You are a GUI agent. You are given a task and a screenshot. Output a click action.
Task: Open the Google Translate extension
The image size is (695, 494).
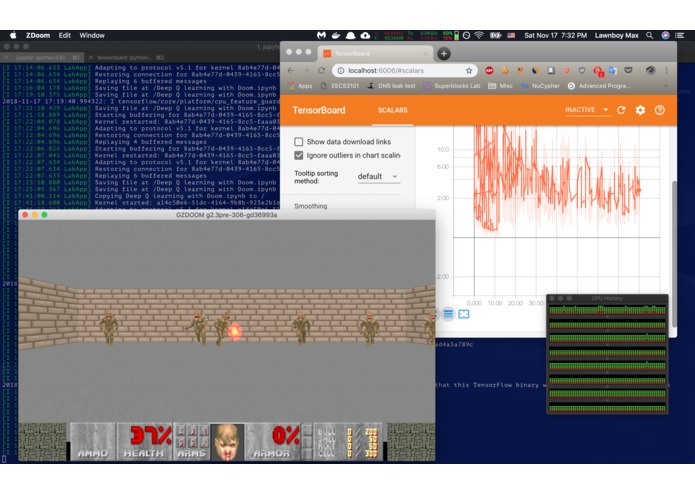(613, 70)
